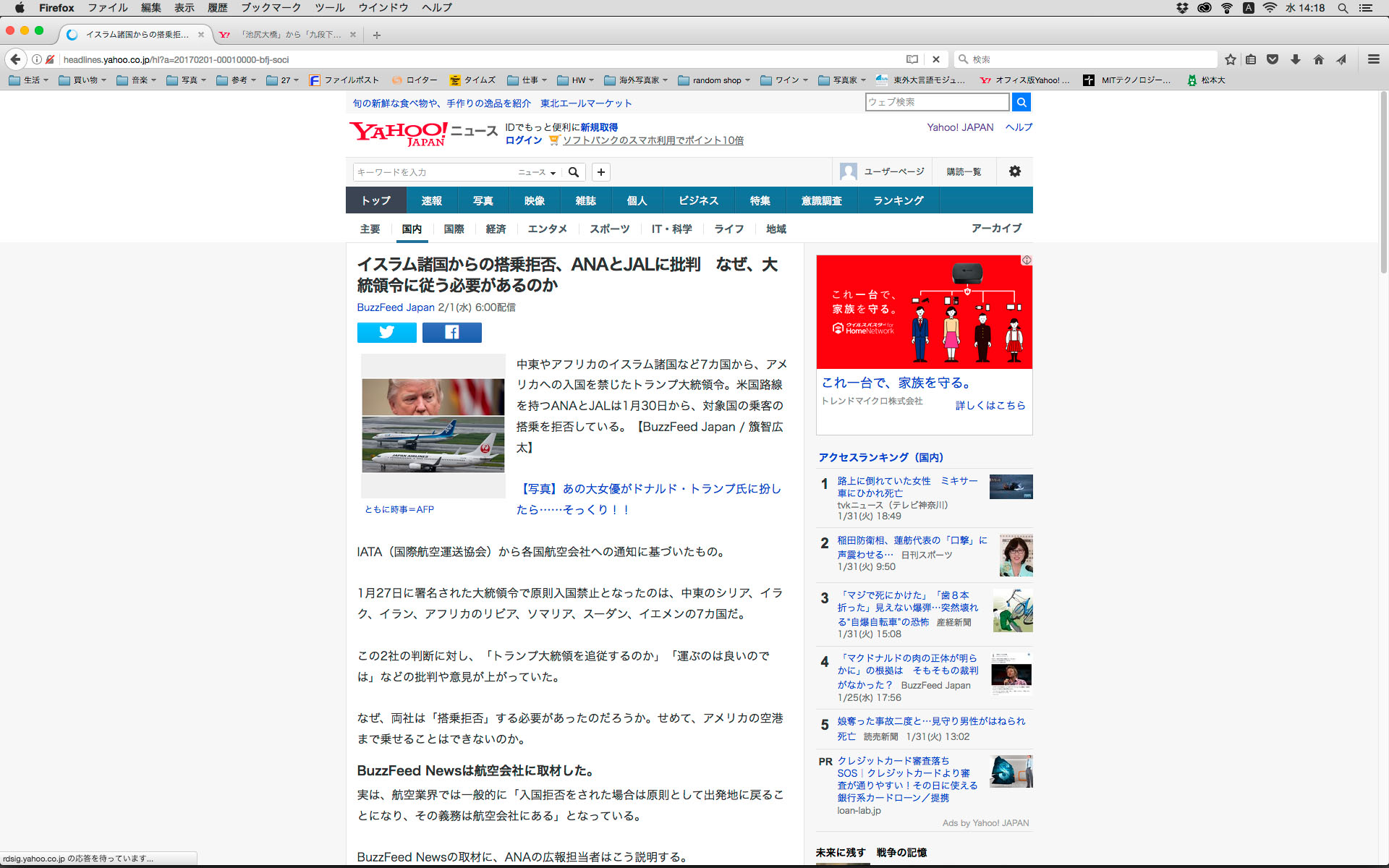The width and height of the screenshot is (1389, 868).
Task: Go to Firefox home page icon
Action: click(1319, 59)
